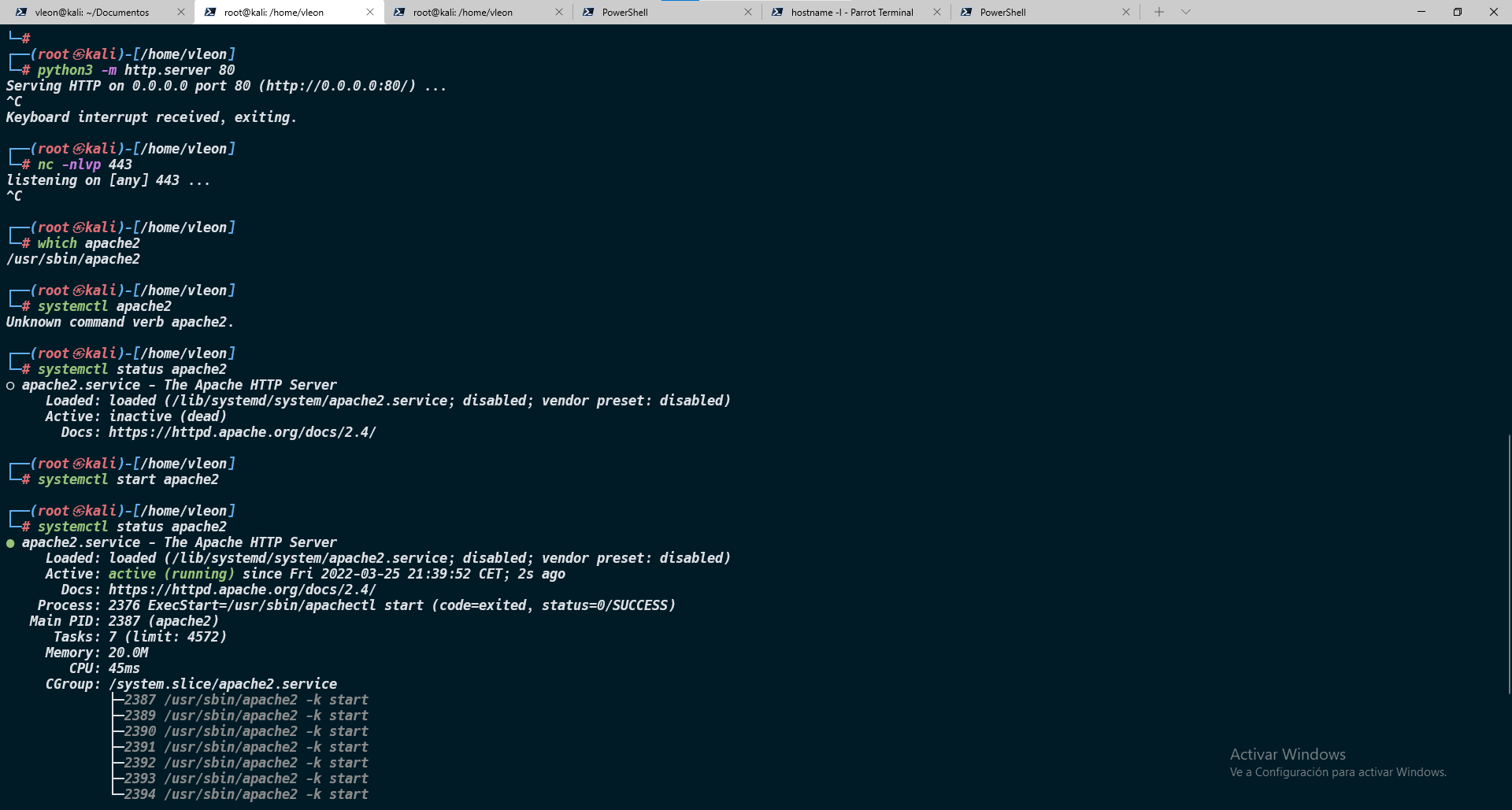Viewport: 1512px width, 810px height.
Task: Restore down the terminal window
Action: click(1458, 12)
